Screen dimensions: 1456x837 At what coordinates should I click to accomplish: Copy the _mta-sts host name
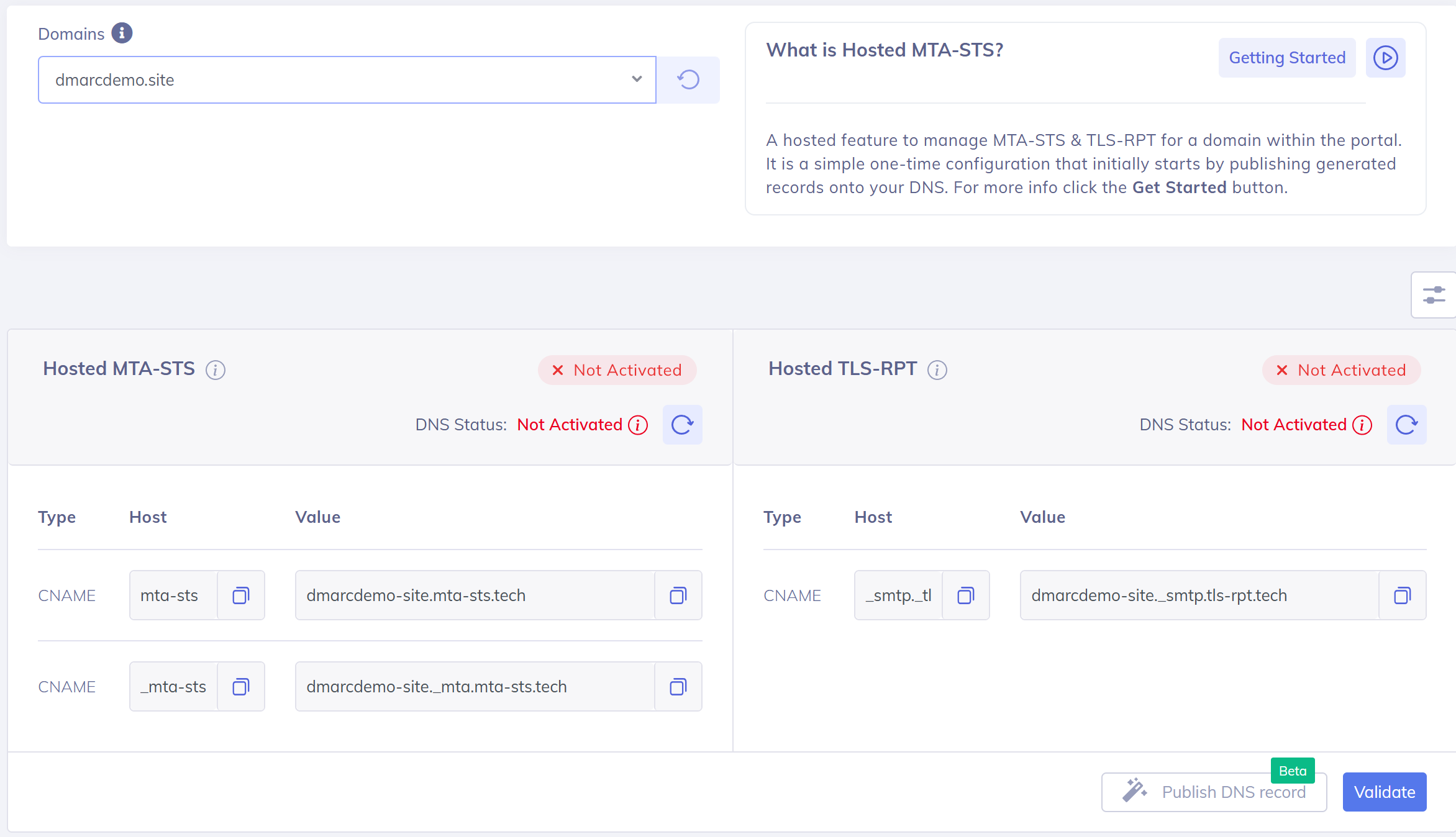[x=241, y=687]
